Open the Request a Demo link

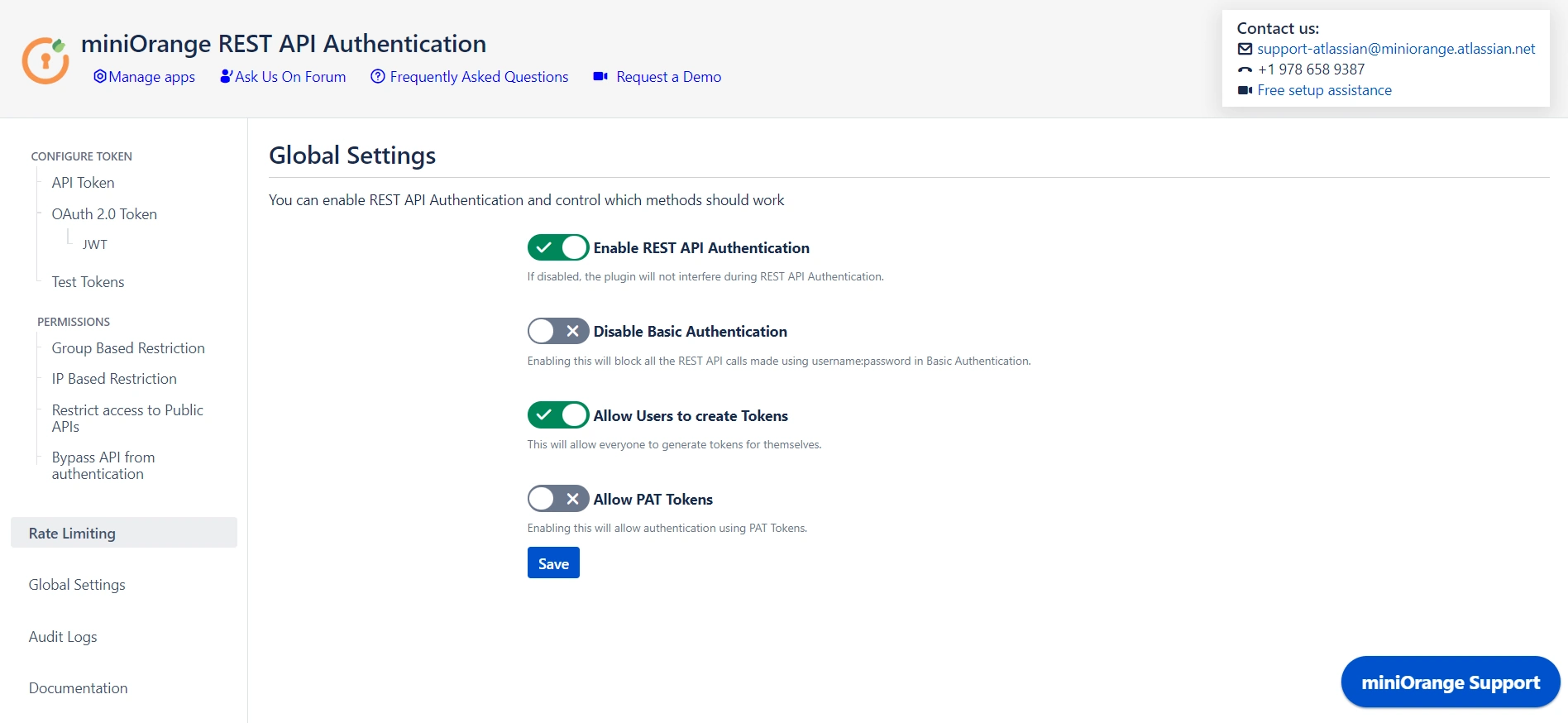(668, 77)
